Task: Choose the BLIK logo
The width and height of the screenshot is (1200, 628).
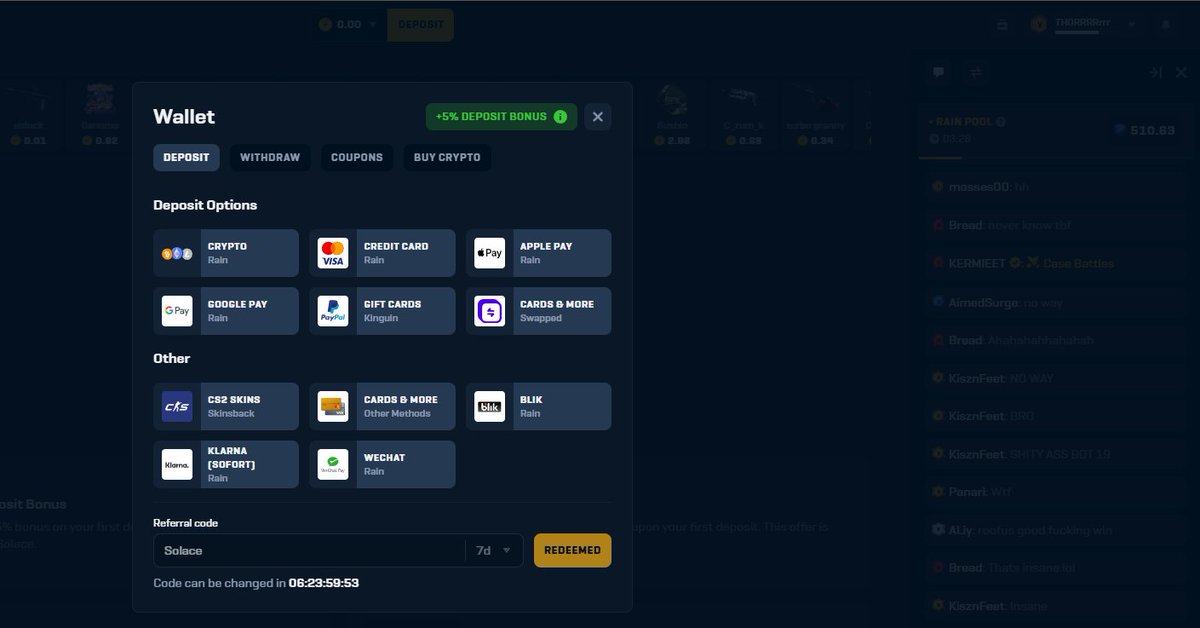Action: (489, 406)
